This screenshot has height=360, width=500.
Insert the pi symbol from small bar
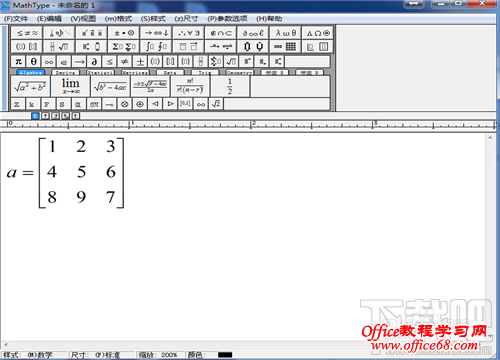18,61
